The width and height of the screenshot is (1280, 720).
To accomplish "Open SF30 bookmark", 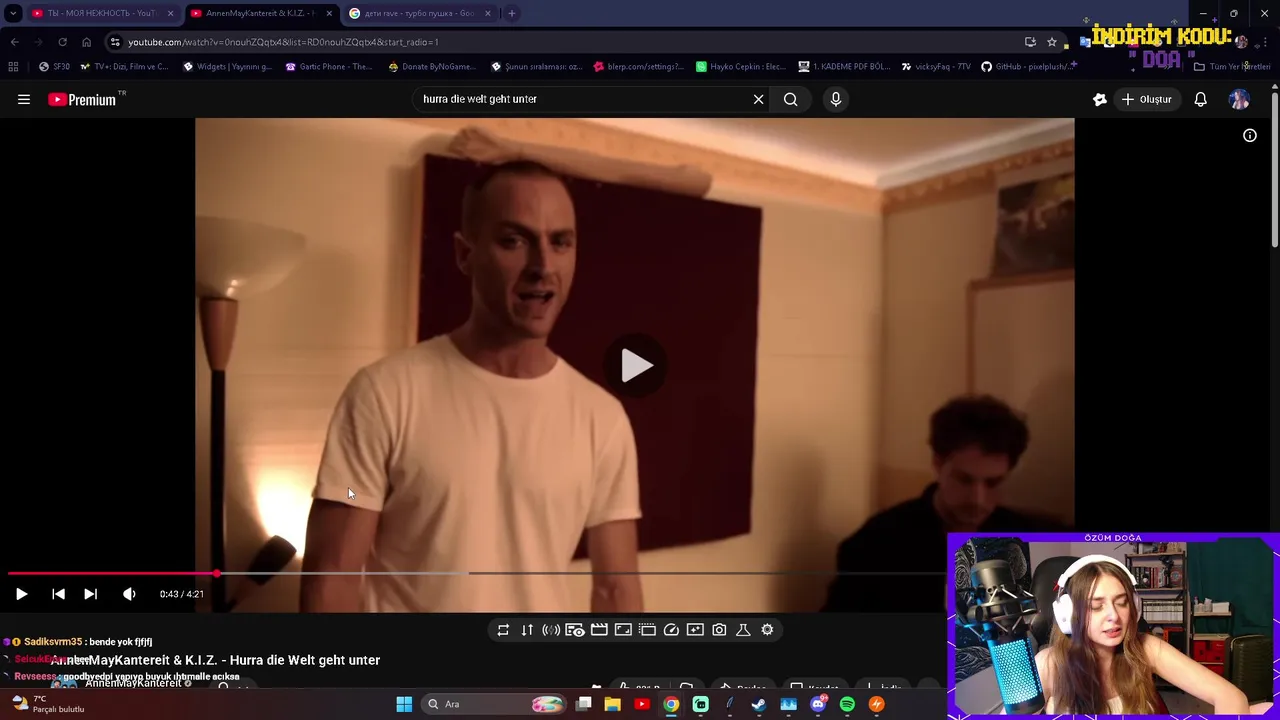I will click(x=54, y=67).
